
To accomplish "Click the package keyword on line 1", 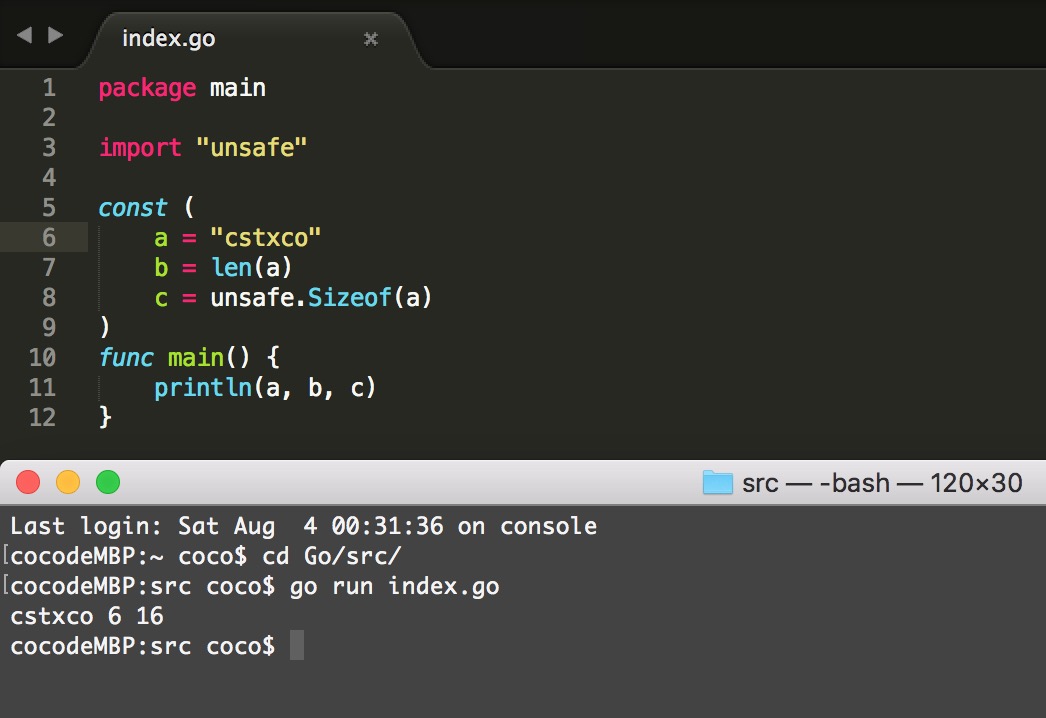I will pyautogui.click(x=147, y=88).
